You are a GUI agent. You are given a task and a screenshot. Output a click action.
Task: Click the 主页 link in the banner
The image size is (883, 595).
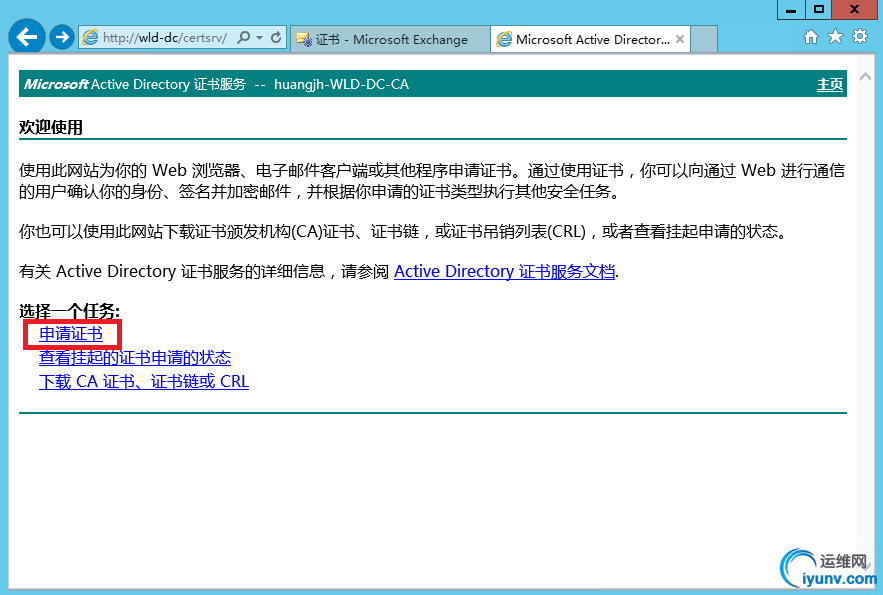coord(830,84)
